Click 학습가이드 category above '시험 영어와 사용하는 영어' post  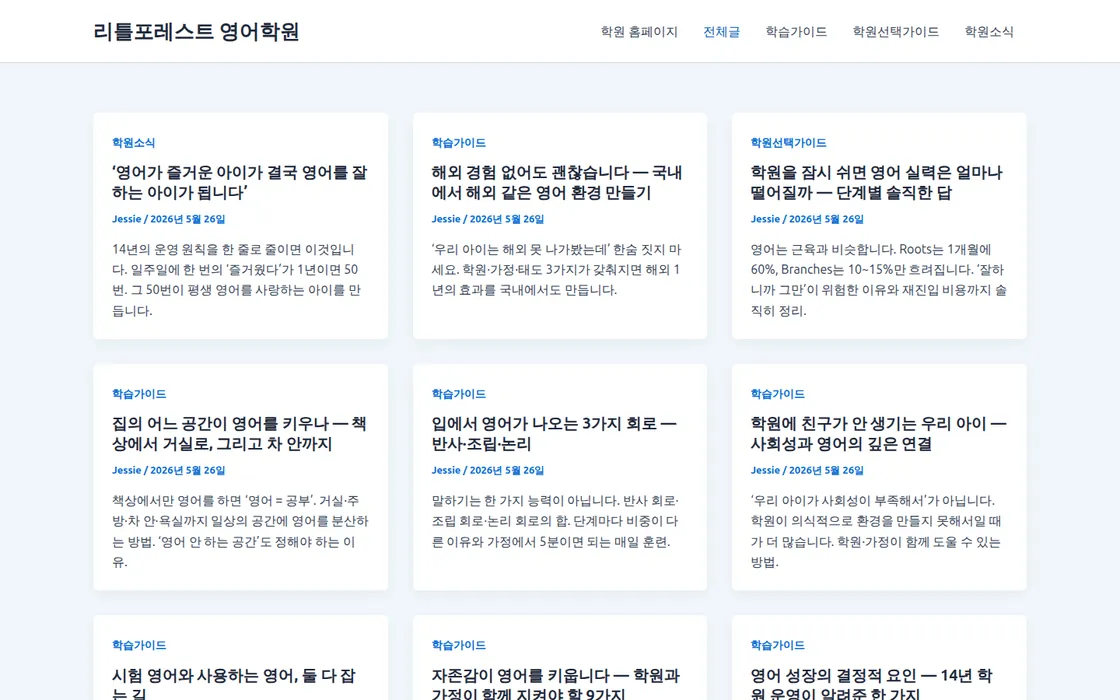139,646
